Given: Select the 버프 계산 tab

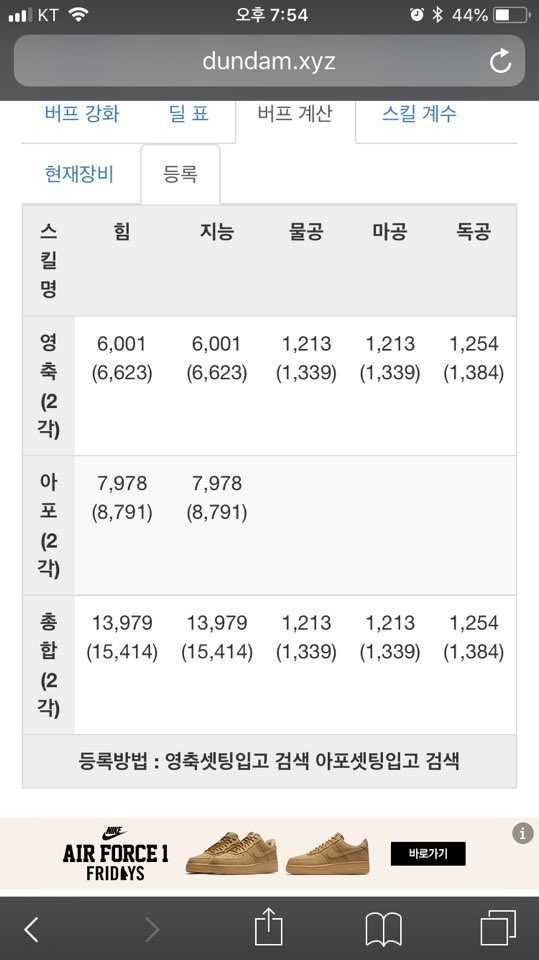Looking at the screenshot, I should (x=295, y=114).
